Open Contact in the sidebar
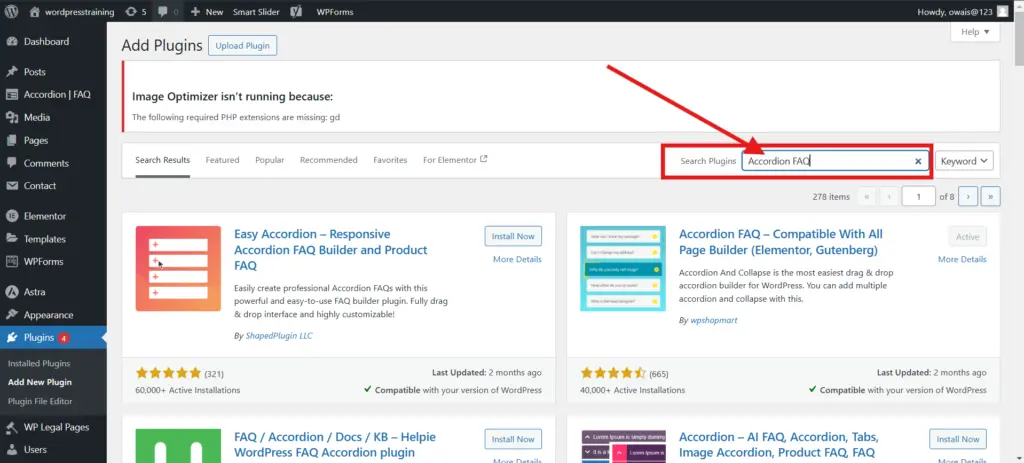The height and width of the screenshot is (463, 1024). [x=40, y=185]
